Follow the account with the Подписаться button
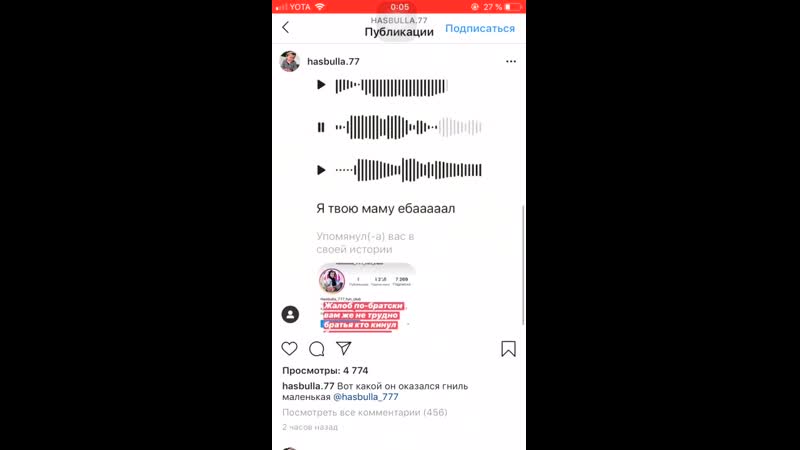 (480, 29)
